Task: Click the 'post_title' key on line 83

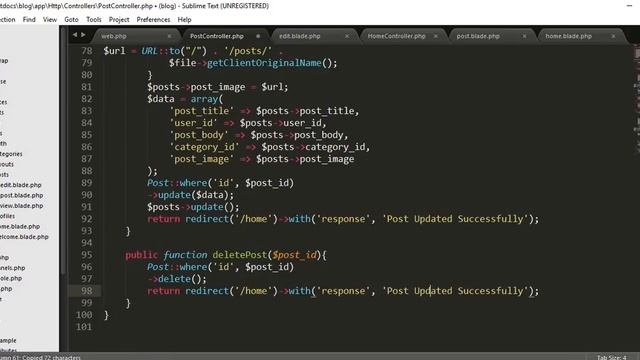Action: [202, 111]
